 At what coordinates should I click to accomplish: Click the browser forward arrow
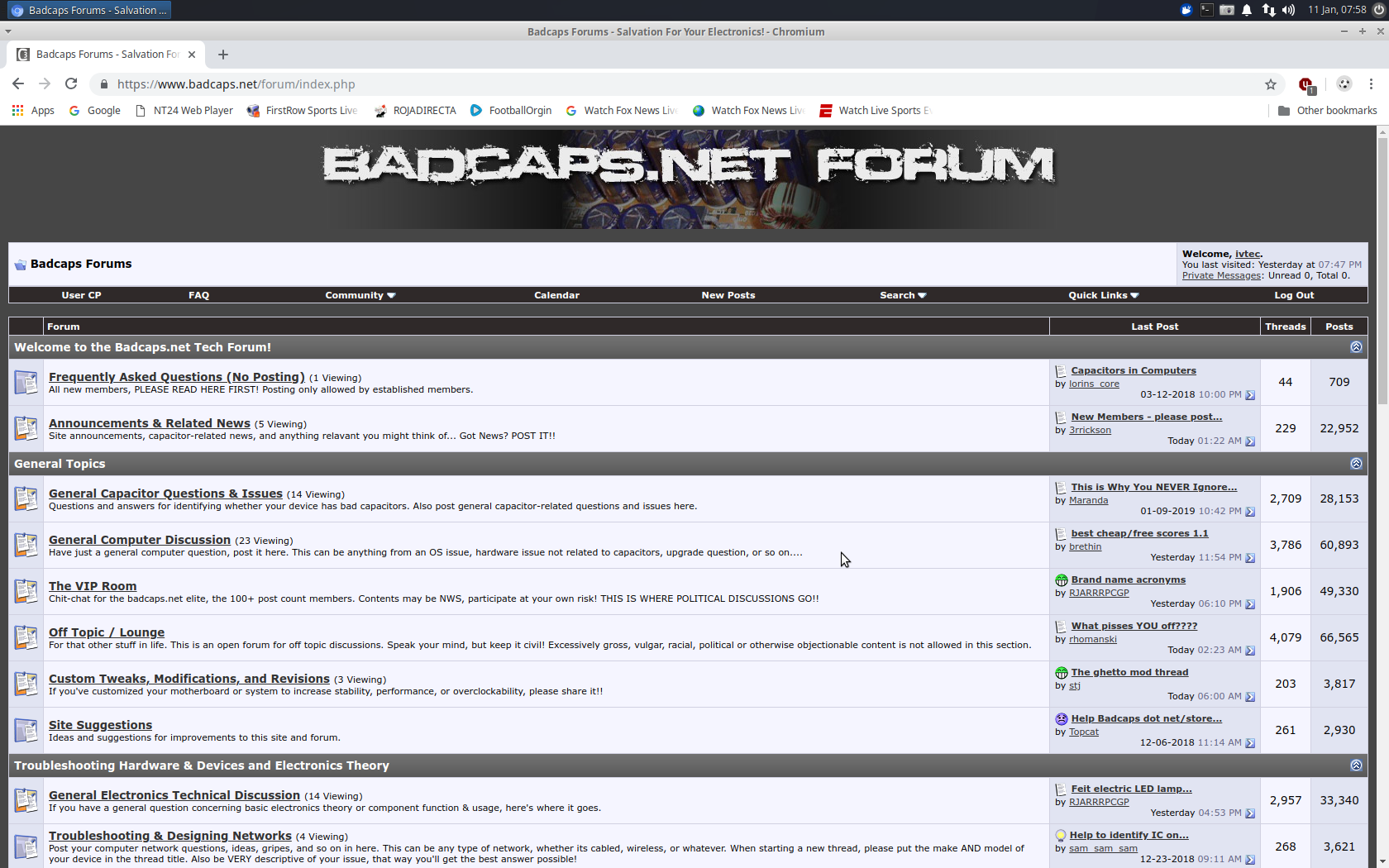tap(45, 83)
